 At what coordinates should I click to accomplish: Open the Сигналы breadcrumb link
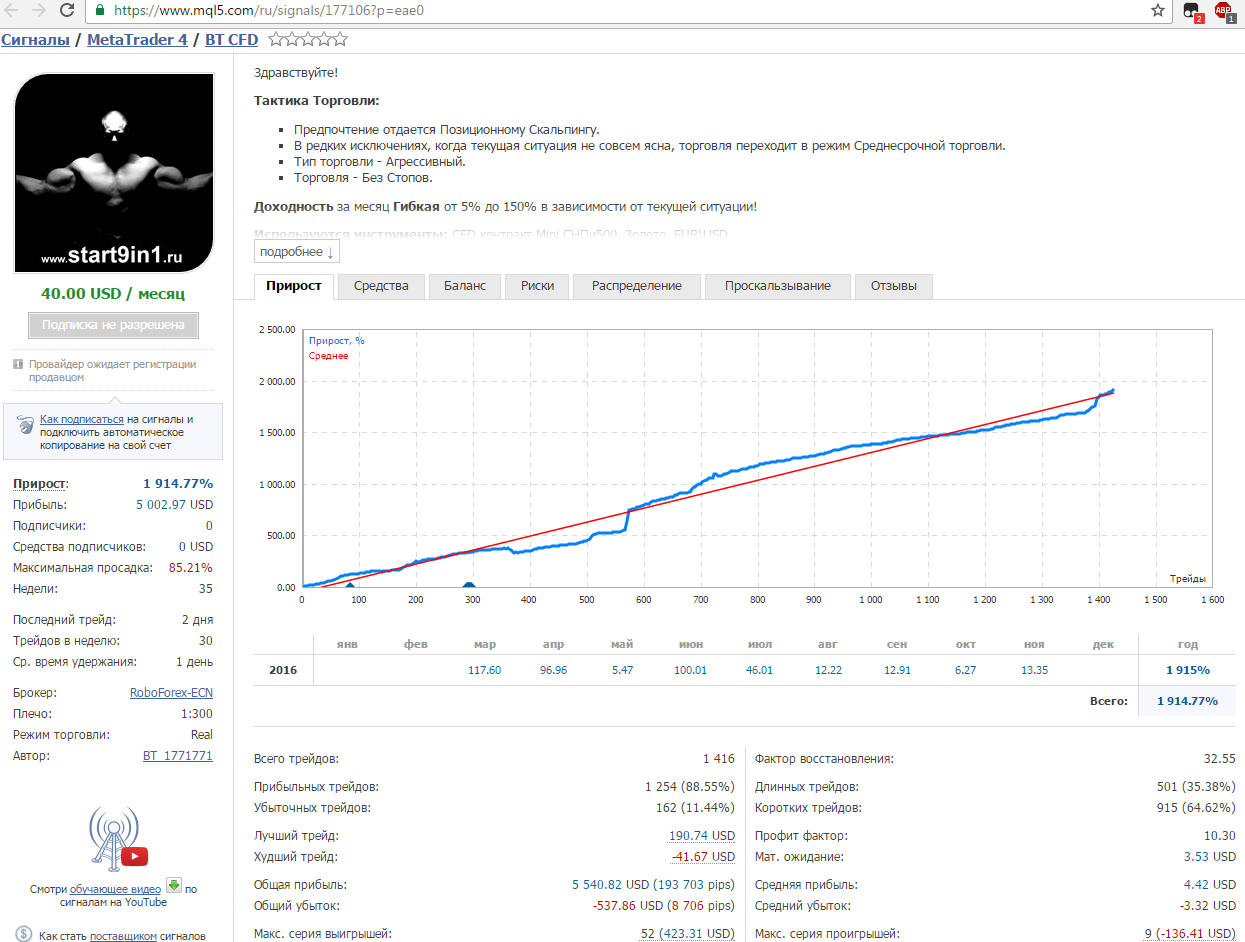[35, 40]
